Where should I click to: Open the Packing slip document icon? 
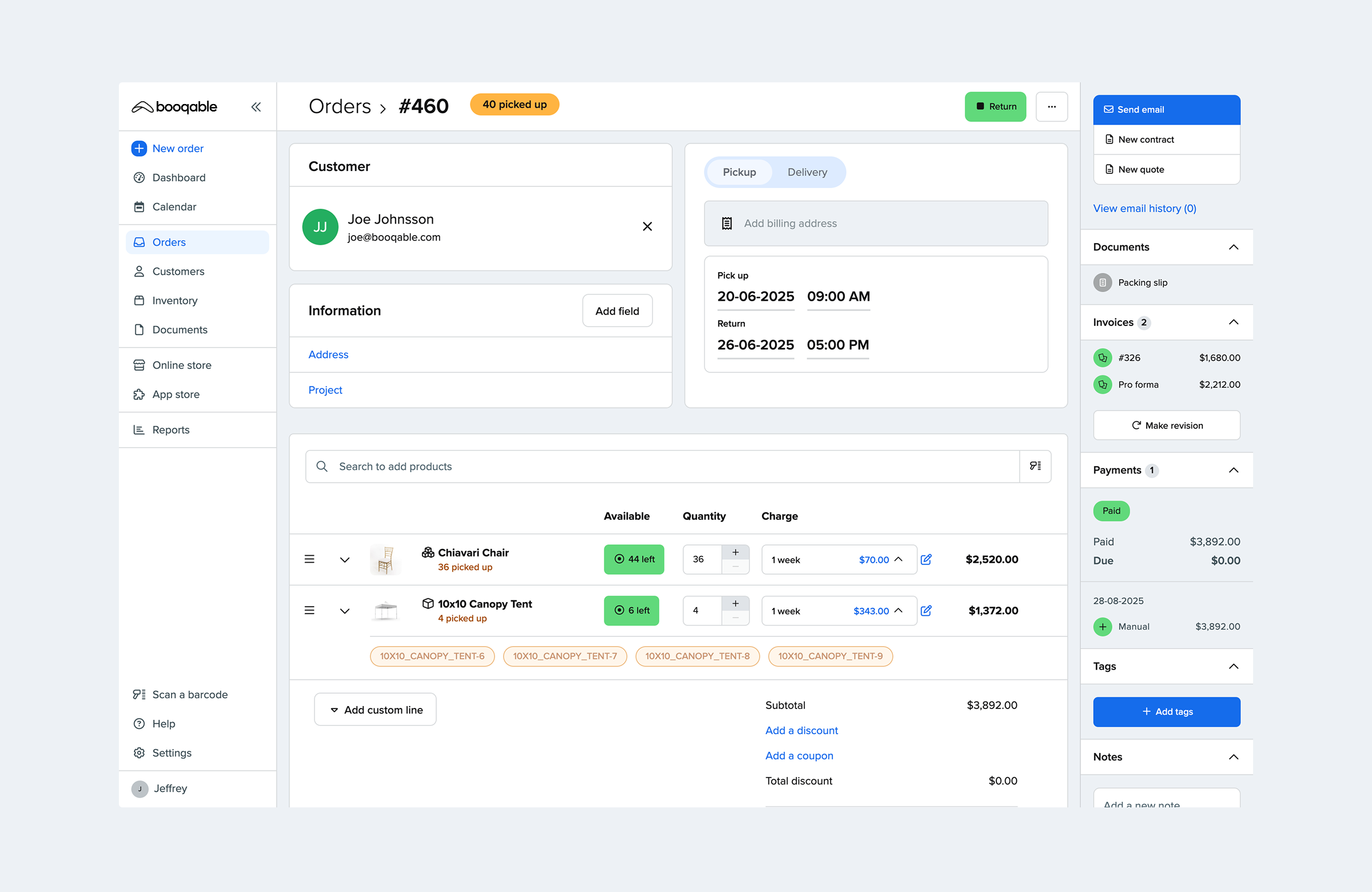[x=1102, y=282]
